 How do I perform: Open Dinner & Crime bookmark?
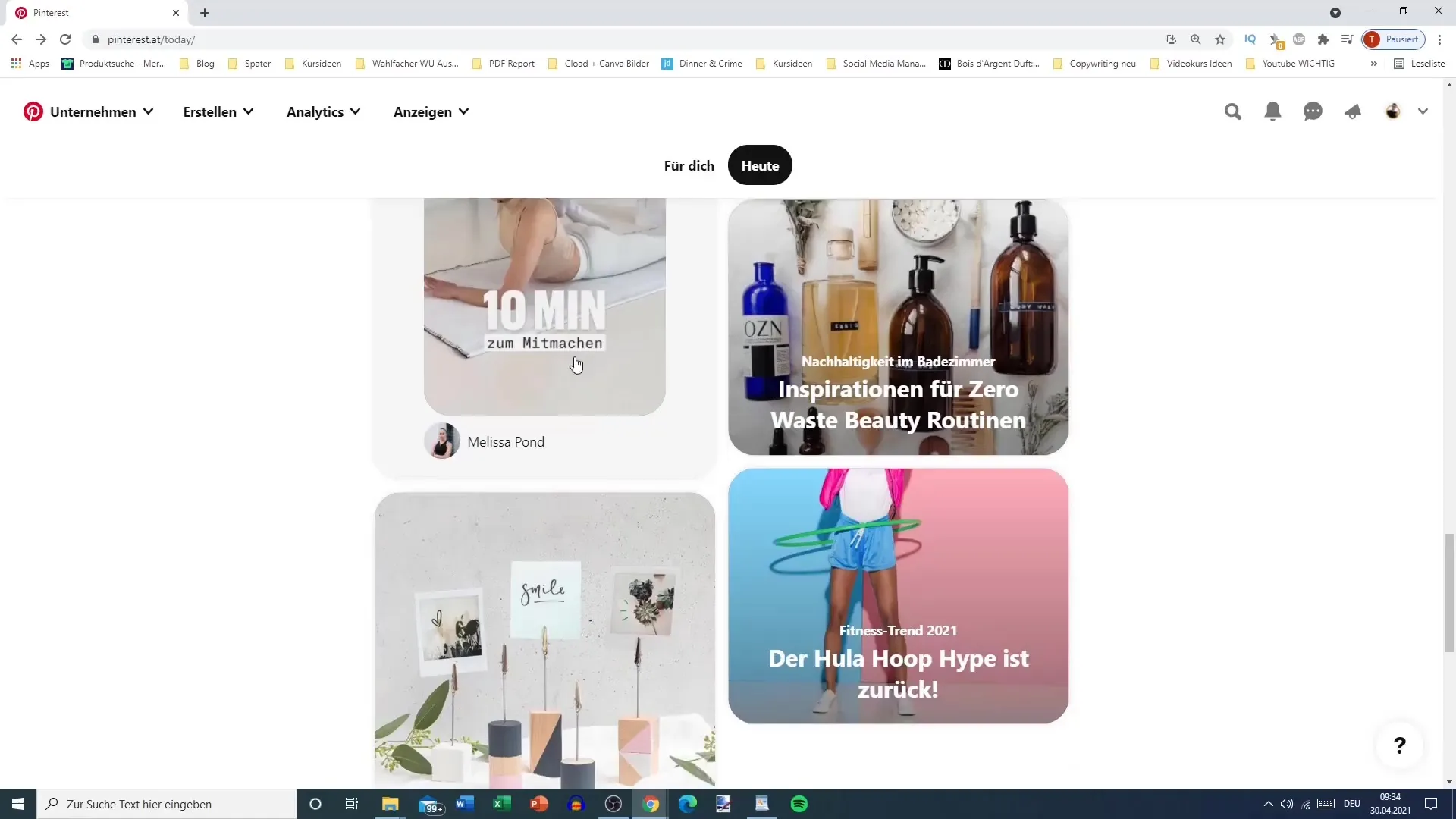pos(702,64)
